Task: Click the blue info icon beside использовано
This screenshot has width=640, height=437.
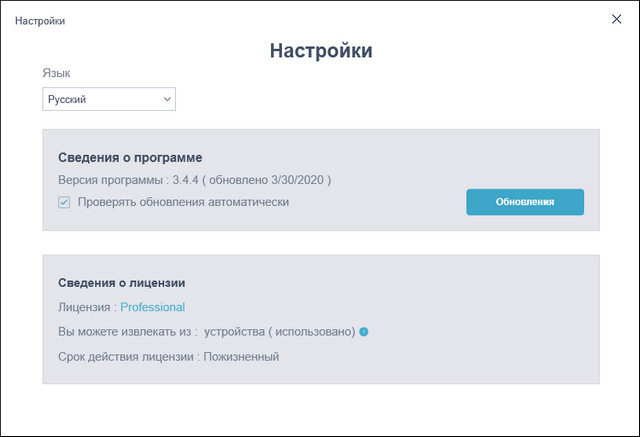Action: [x=364, y=332]
